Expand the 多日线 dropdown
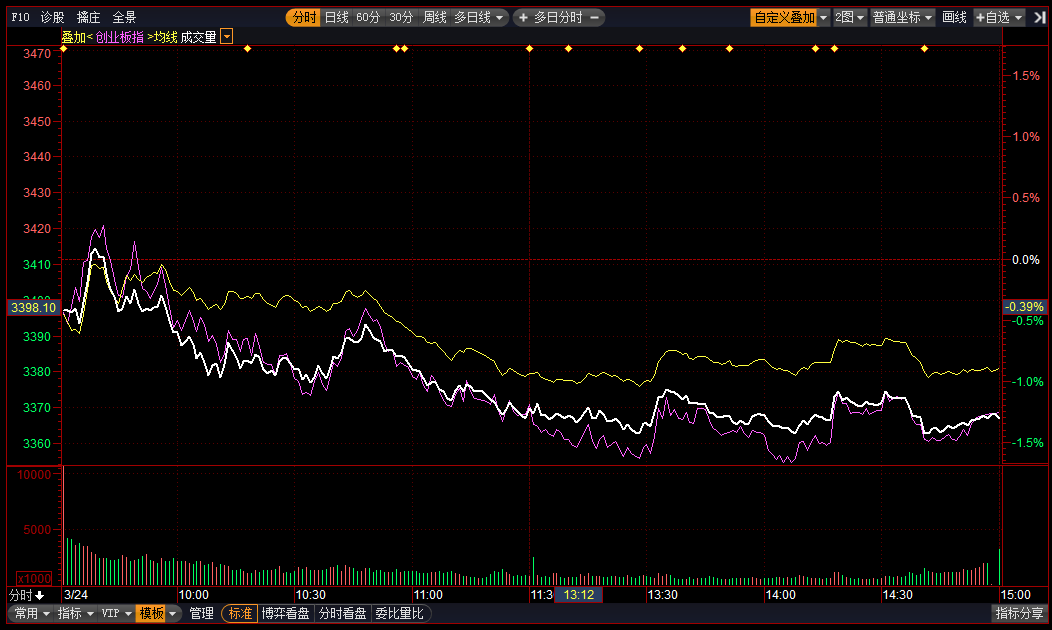The width and height of the screenshot is (1052, 630). click(x=480, y=17)
